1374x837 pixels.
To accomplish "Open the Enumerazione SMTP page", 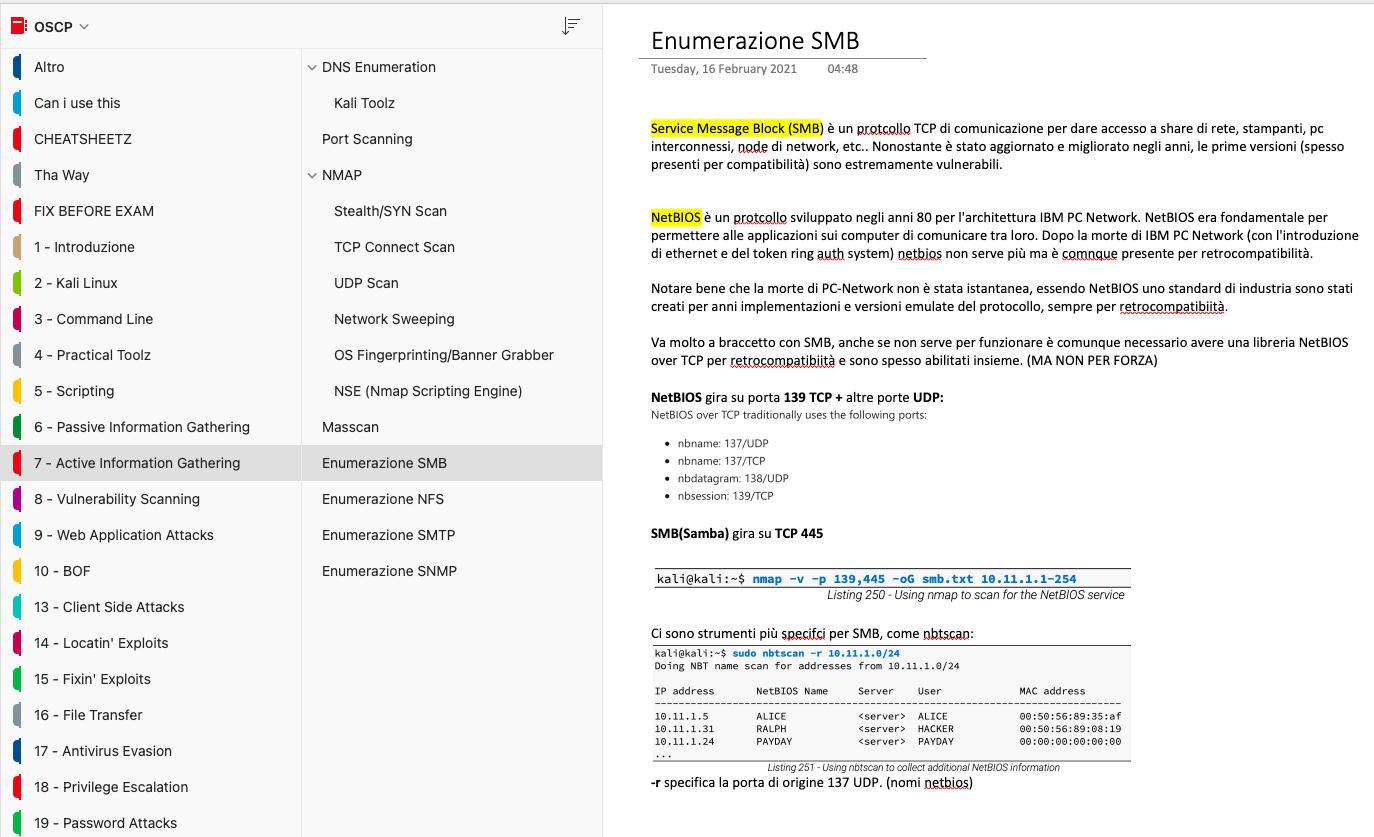I will 452,535.
